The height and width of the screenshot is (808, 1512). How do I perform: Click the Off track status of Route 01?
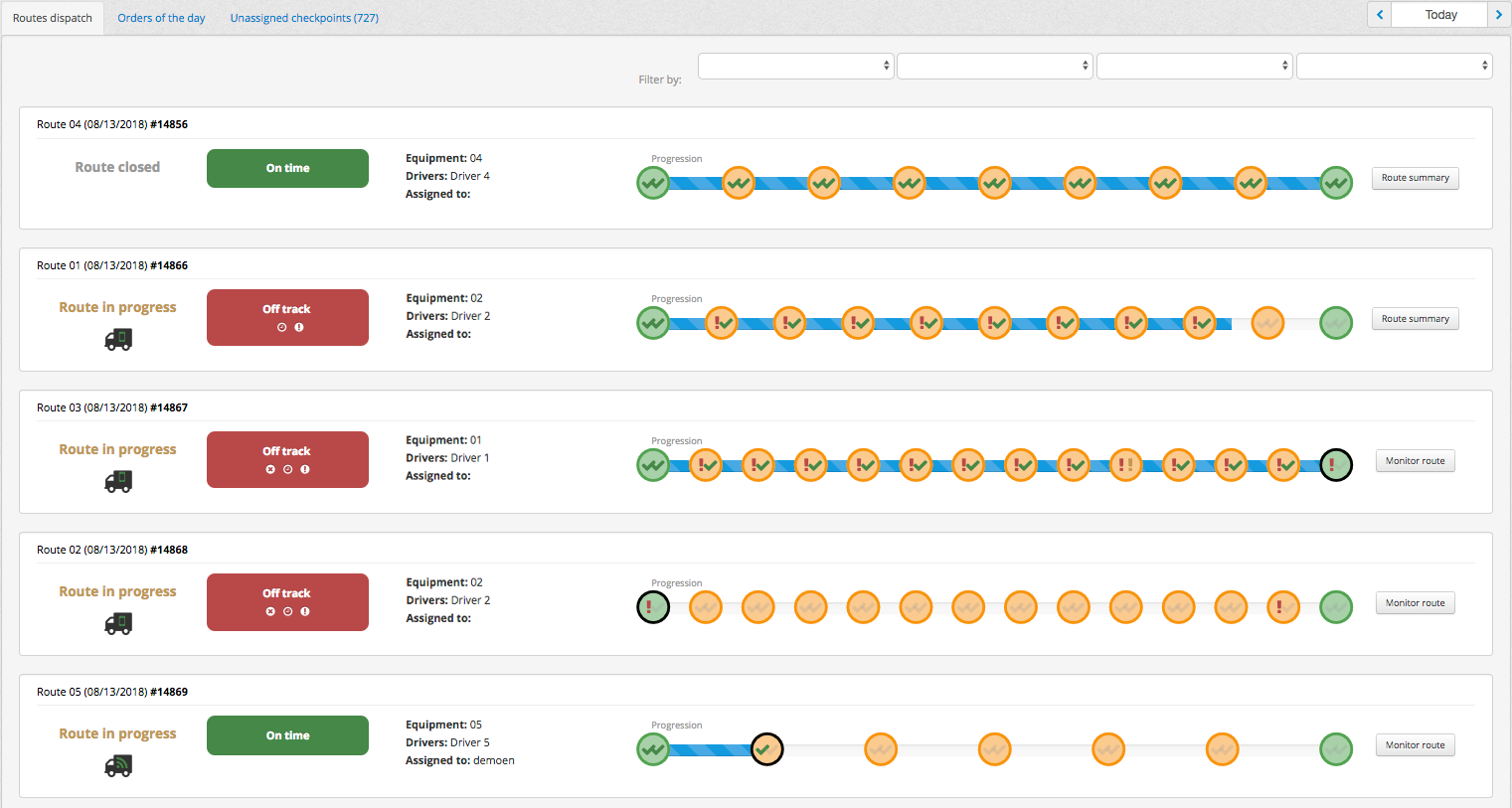pyautogui.click(x=287, y=317)
